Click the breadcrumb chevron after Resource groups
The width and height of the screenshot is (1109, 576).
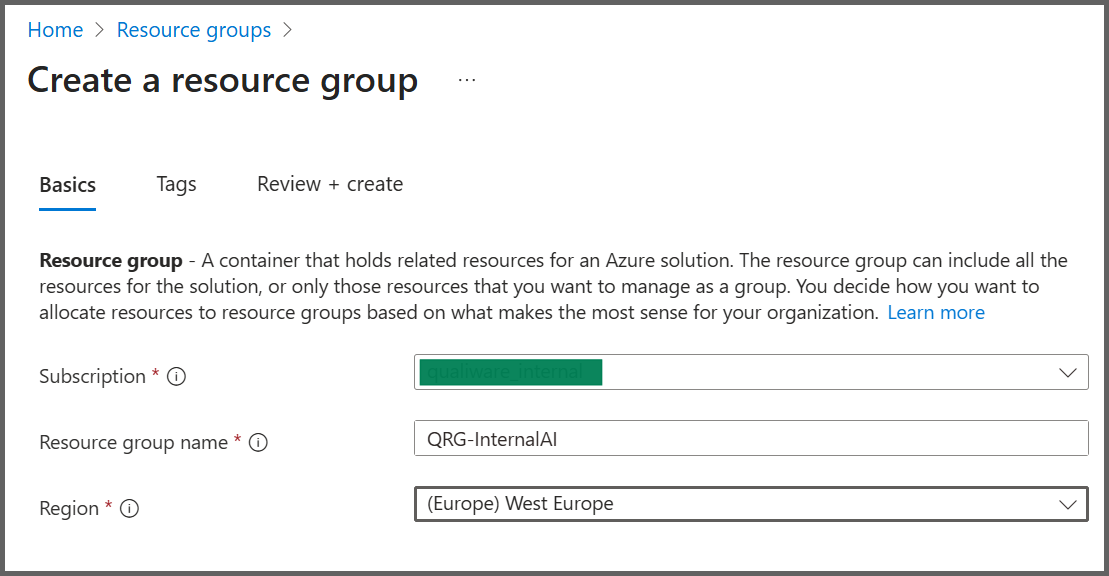point(287,30)
